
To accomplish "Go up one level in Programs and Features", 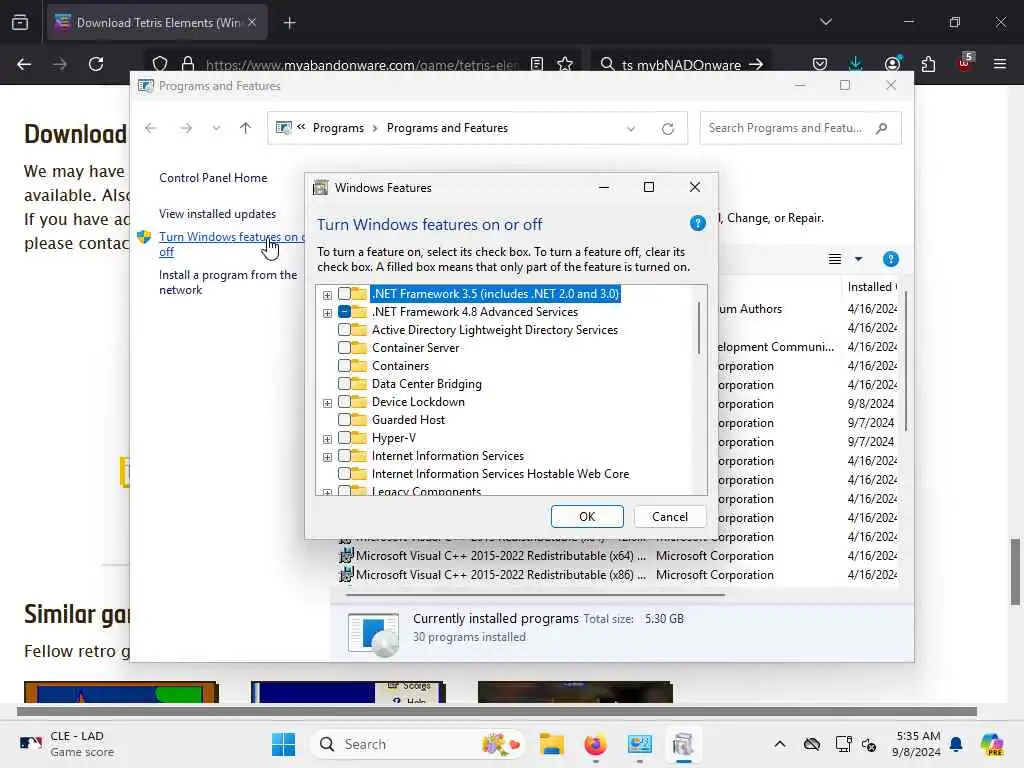I will click(246, 128).
